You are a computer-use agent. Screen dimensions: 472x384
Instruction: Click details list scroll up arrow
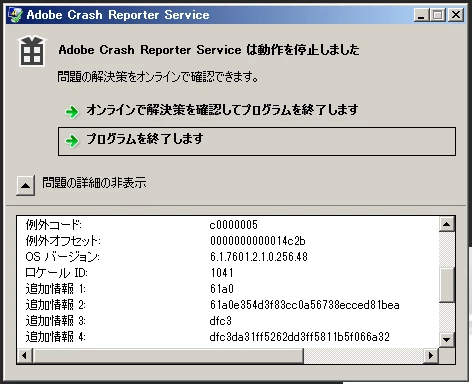point(446,224)
